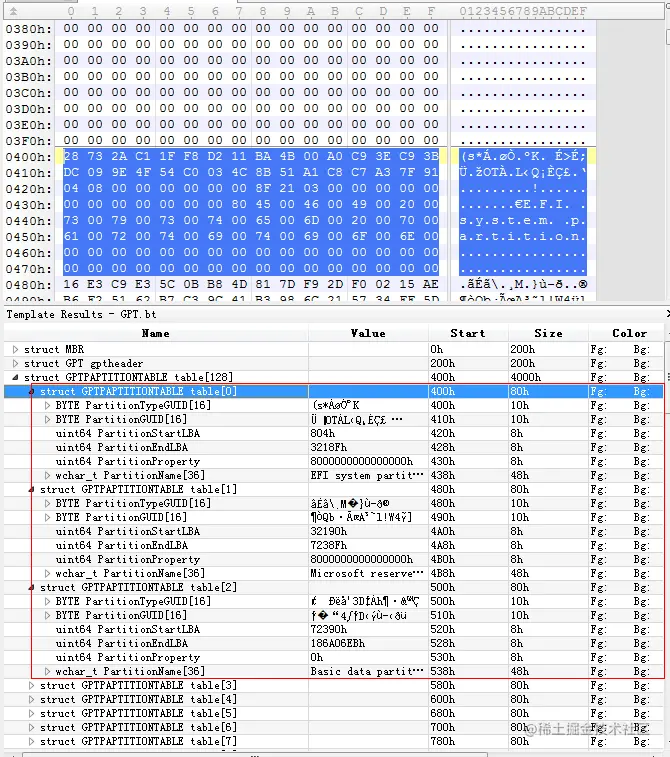Select uint64 PartitionProperty row at 4B0h
The width and height of the screenshot is (670, 757).
coord(334,559)
